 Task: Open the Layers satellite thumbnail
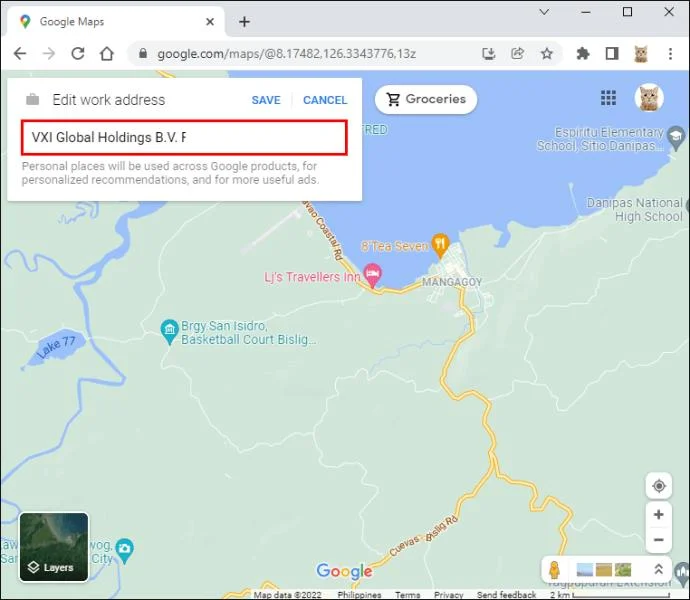click(x=54, y=547)
